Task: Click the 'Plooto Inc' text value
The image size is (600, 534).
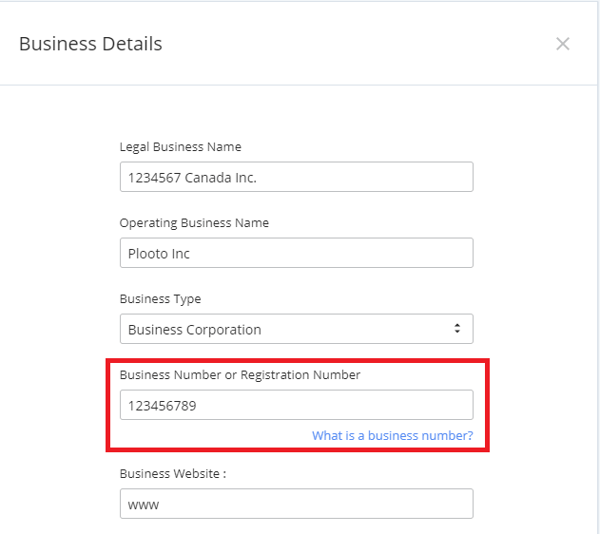Action: point(158,254)
